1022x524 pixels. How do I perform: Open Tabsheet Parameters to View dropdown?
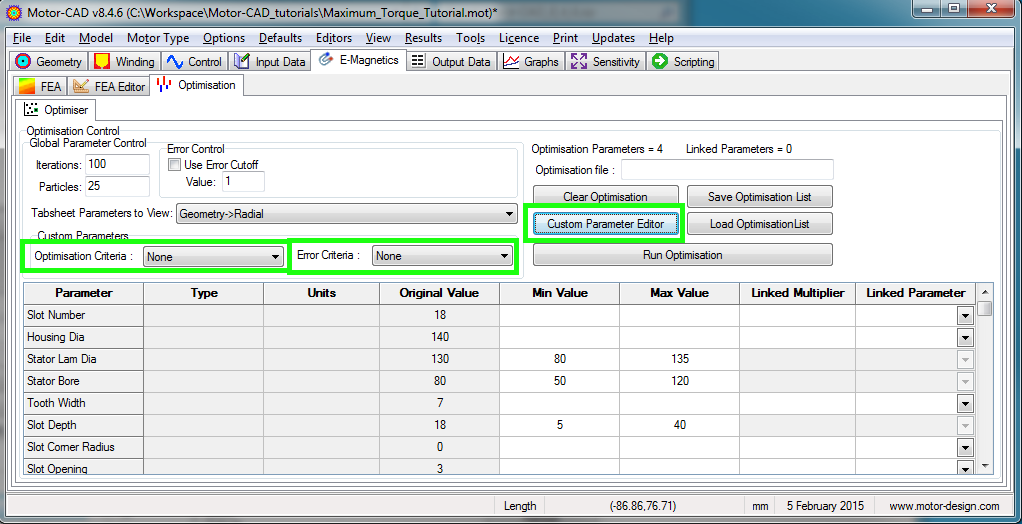coord(509,213)
